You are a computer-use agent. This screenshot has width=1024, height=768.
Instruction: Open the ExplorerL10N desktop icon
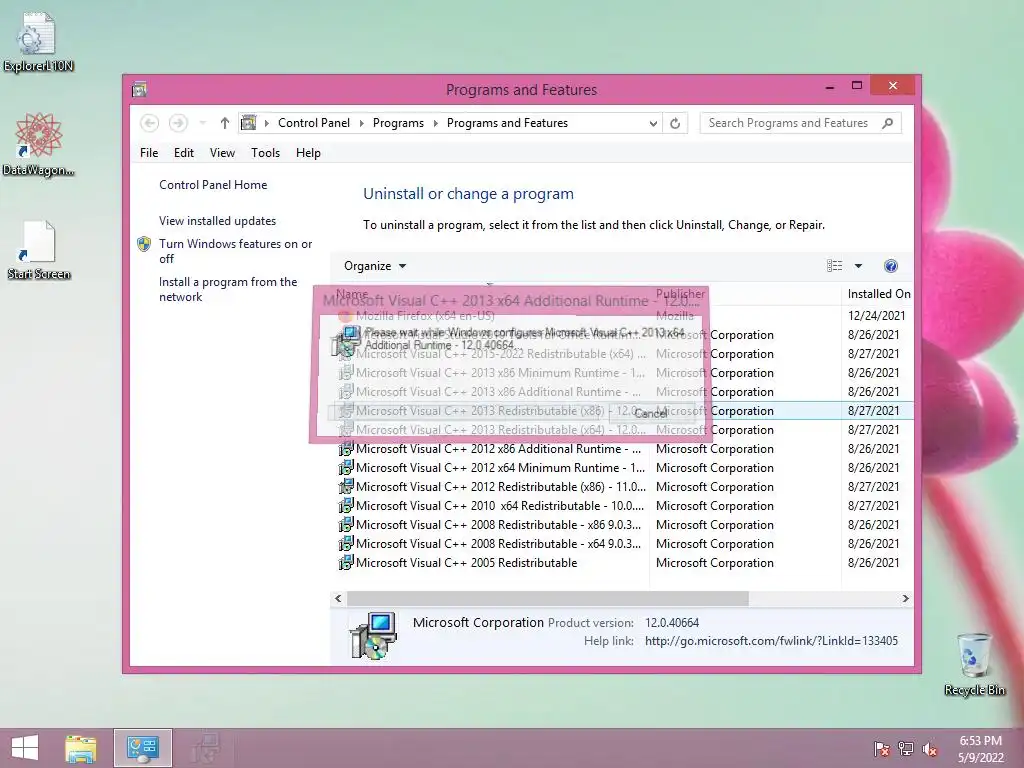coord(38,41)
